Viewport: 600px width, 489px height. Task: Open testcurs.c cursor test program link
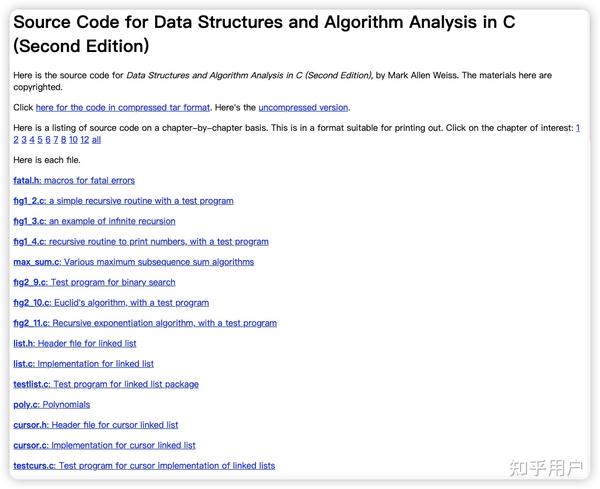coord(144,466)
